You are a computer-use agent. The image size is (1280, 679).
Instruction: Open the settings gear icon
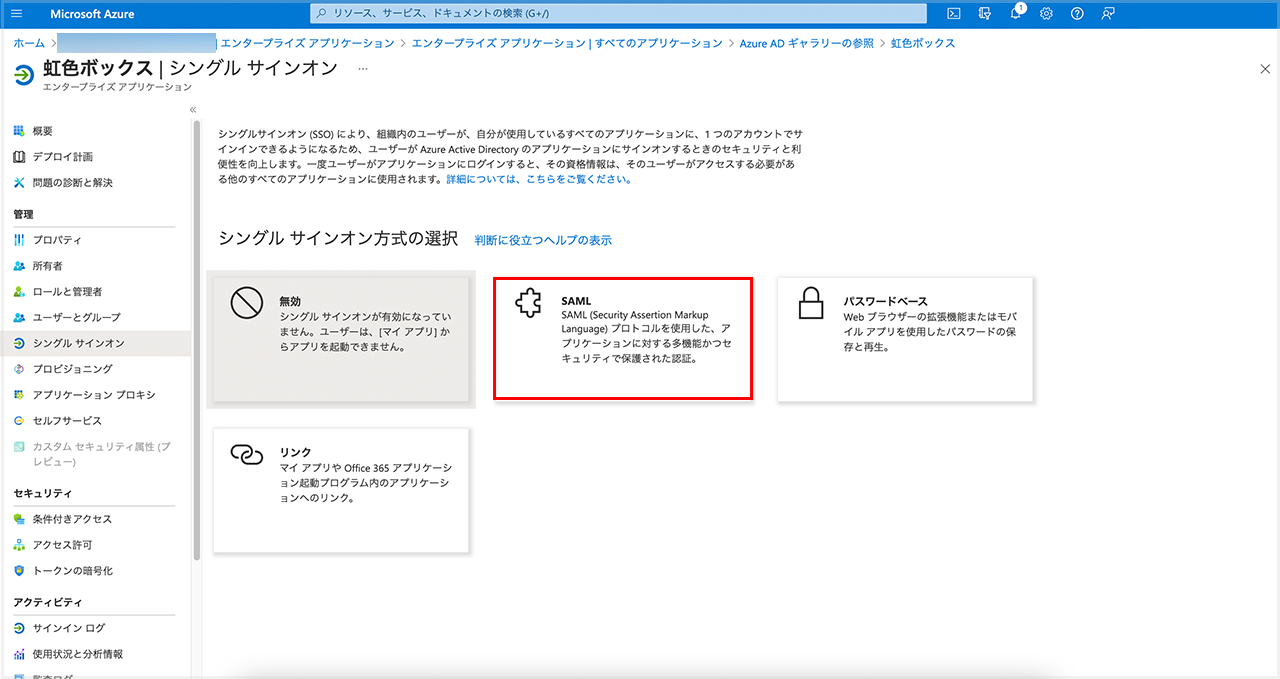click(x=1047, y=14)
